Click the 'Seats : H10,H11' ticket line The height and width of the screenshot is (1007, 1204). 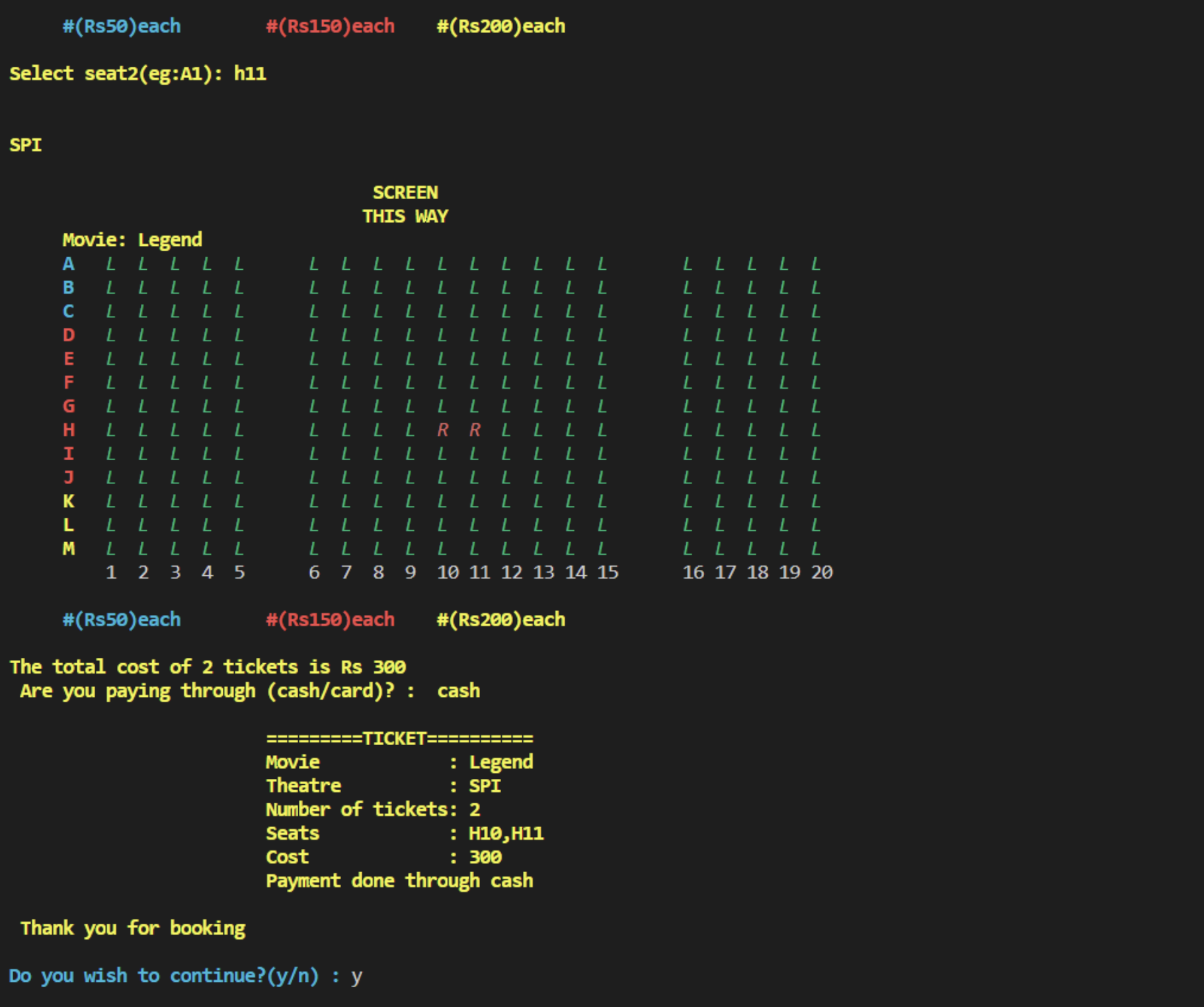(405, 834)
